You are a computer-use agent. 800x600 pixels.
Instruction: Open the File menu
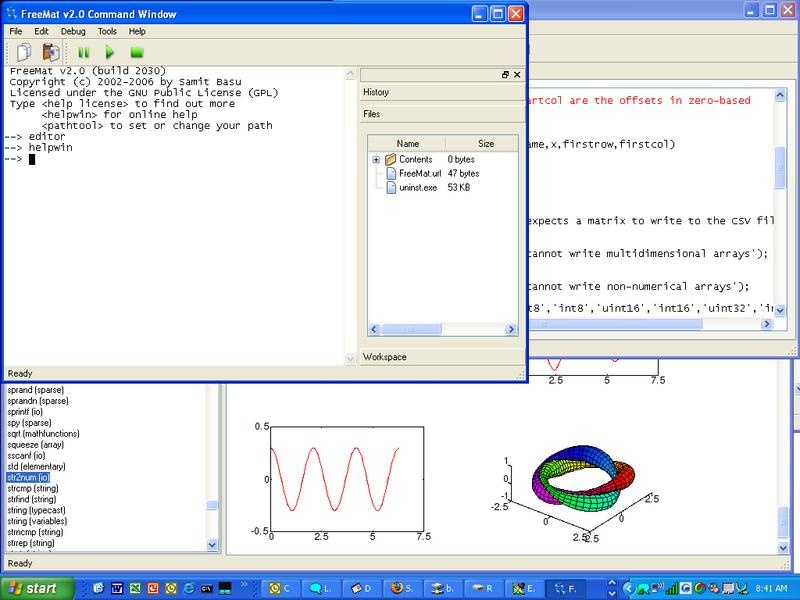pyautogui.click(x=16, y=31)
